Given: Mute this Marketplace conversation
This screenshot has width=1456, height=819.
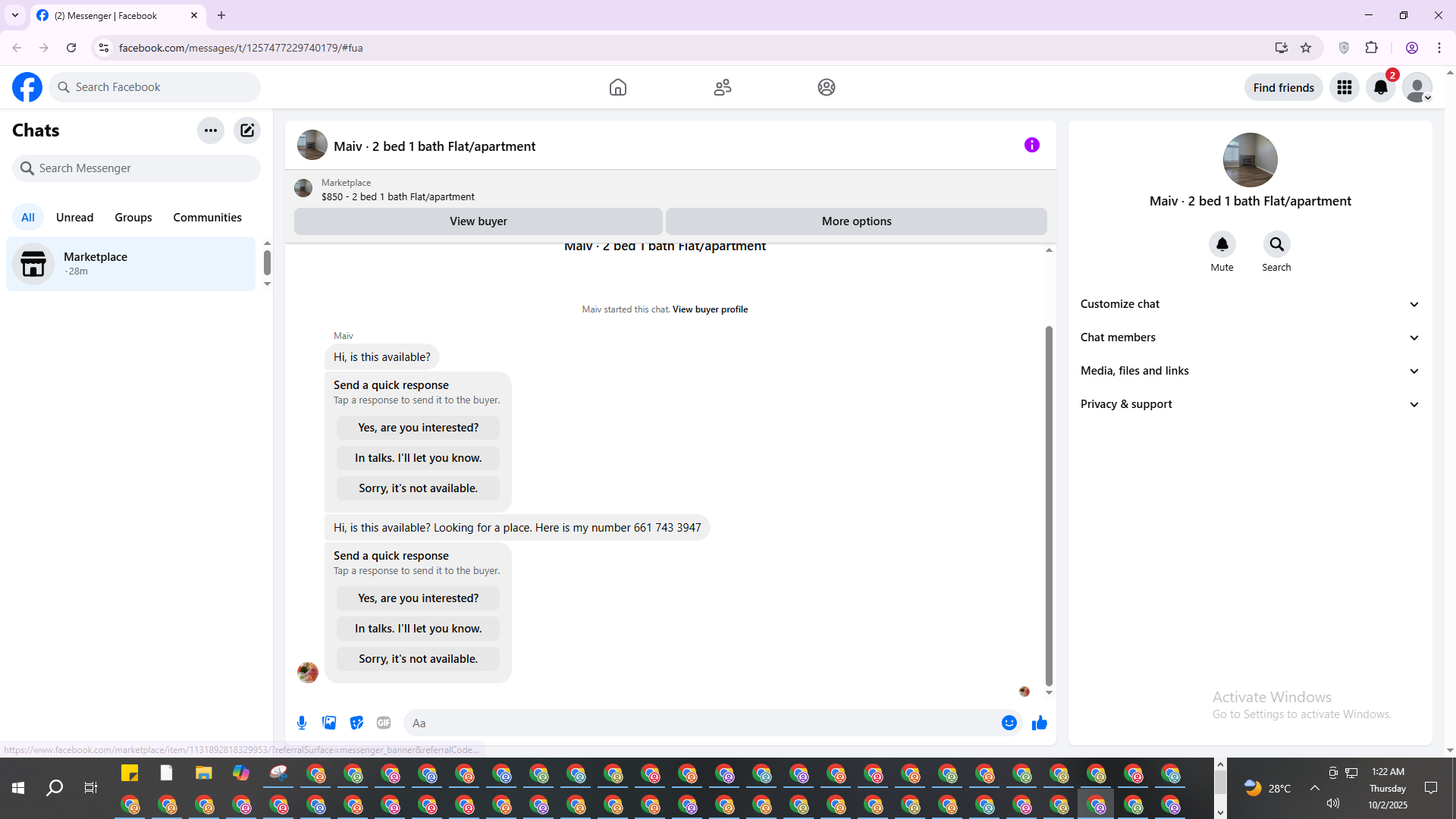Looking at the screenshot, I should coord(1222,245).
